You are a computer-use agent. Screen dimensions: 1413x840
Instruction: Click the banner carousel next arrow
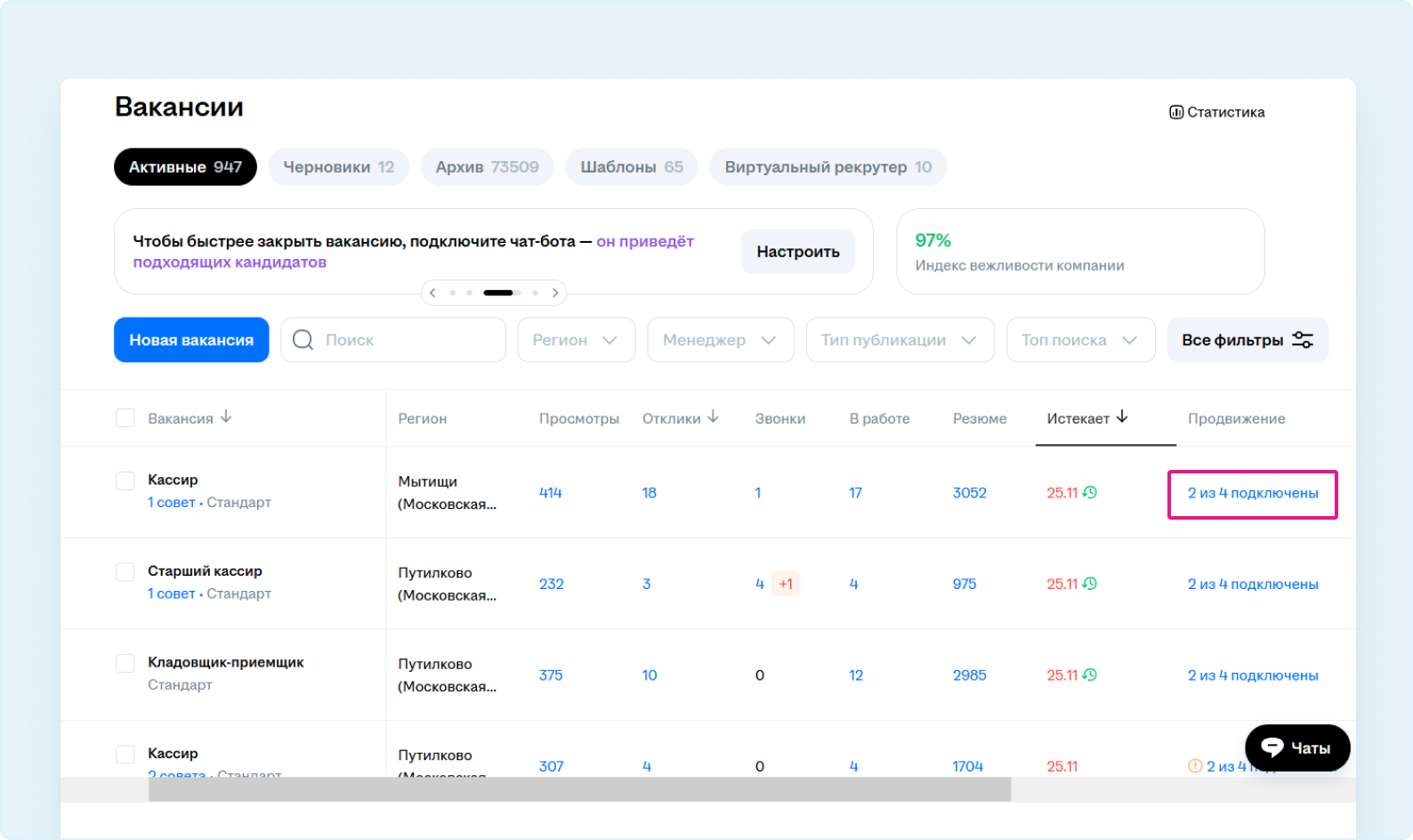coord(555,293)
